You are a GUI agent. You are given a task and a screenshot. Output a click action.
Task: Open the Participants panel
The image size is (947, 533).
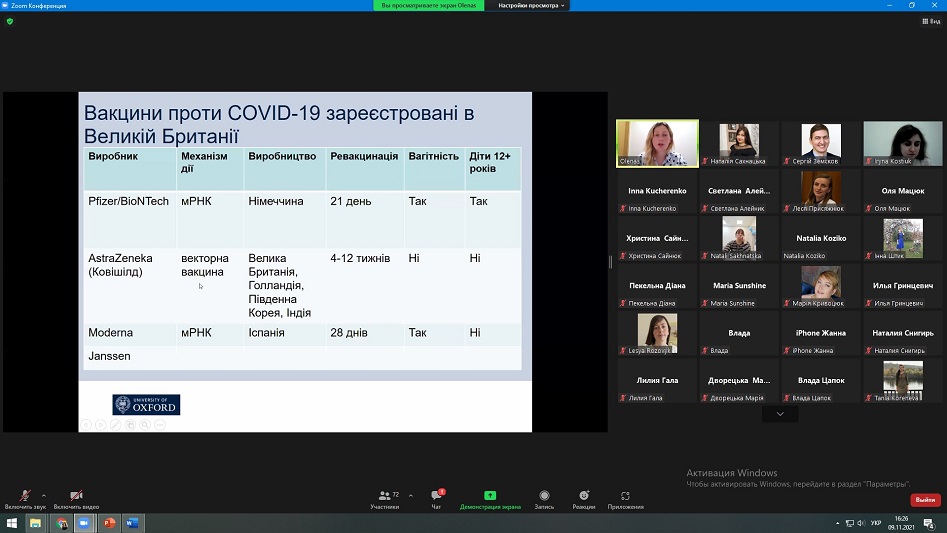(384, 497)
